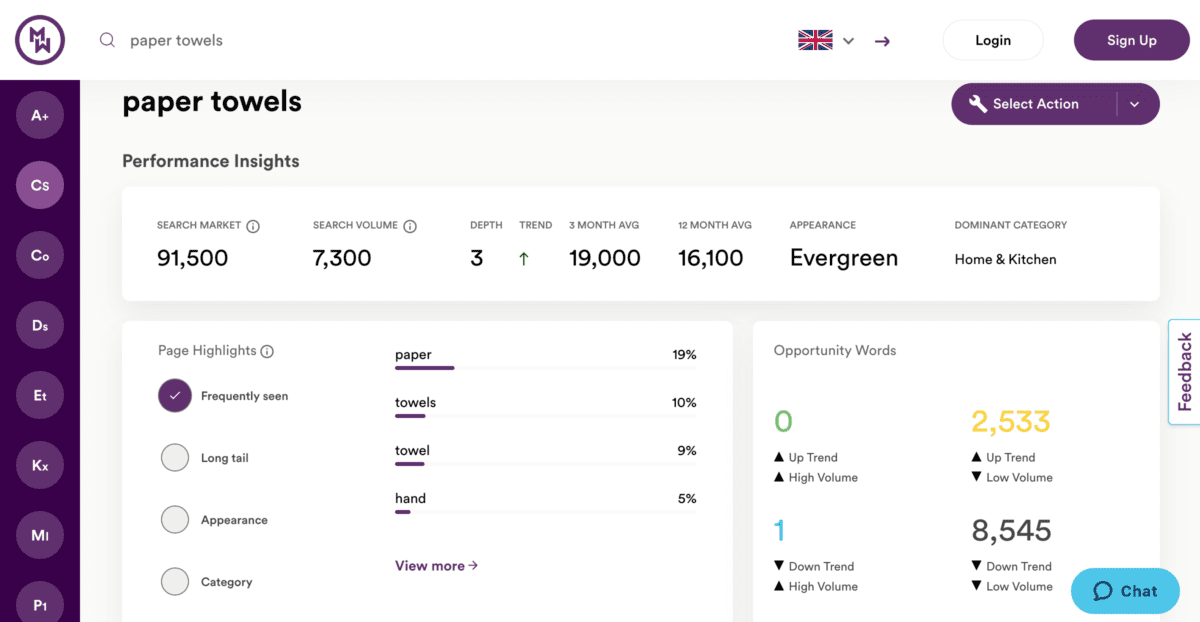Select the Frequently seen radio option
The width and height of the screenshot is (1200, 622).
click(175, 396)
